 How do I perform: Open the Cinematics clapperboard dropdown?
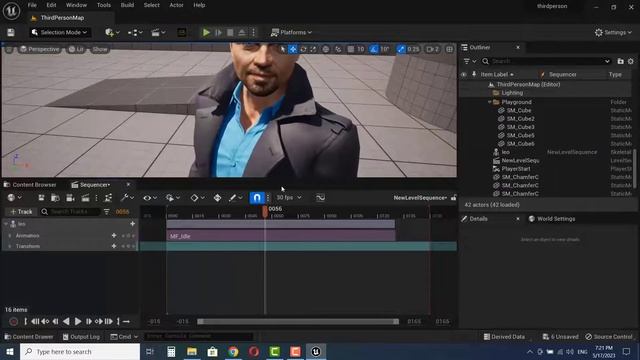pos(158,32)
